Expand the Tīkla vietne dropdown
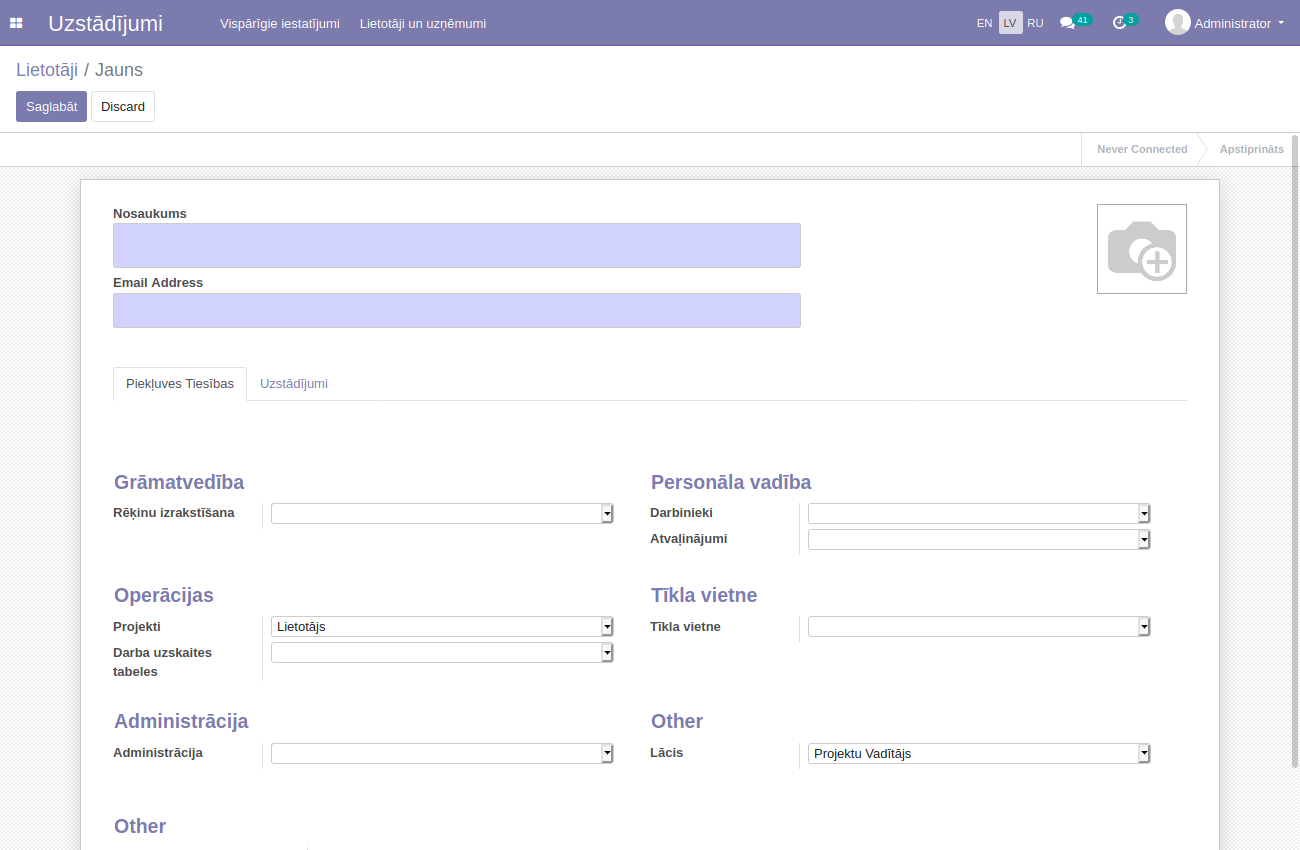 point(978,627)
